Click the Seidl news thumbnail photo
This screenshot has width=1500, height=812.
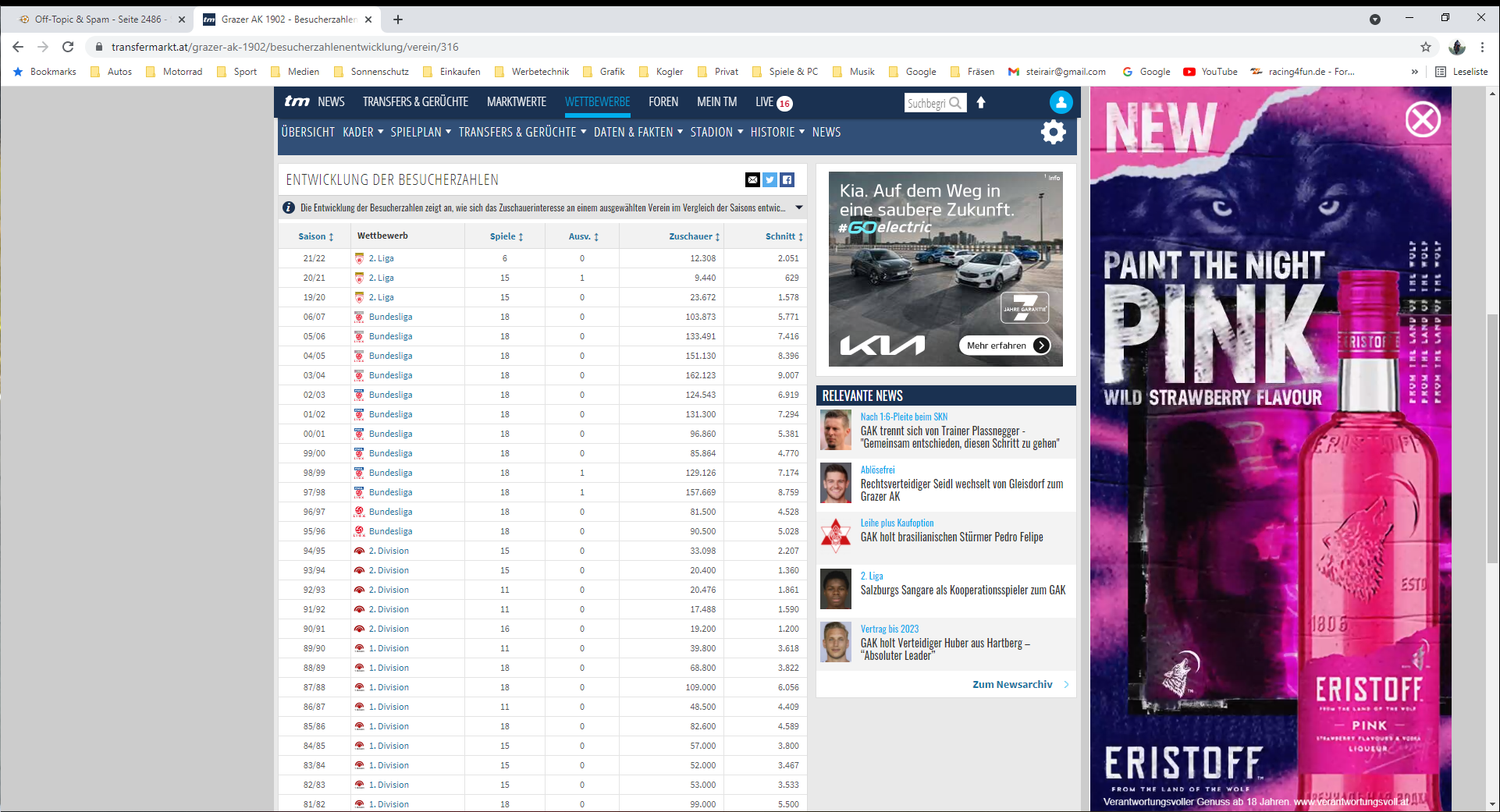pyautogui.click(x=836, y=483)
